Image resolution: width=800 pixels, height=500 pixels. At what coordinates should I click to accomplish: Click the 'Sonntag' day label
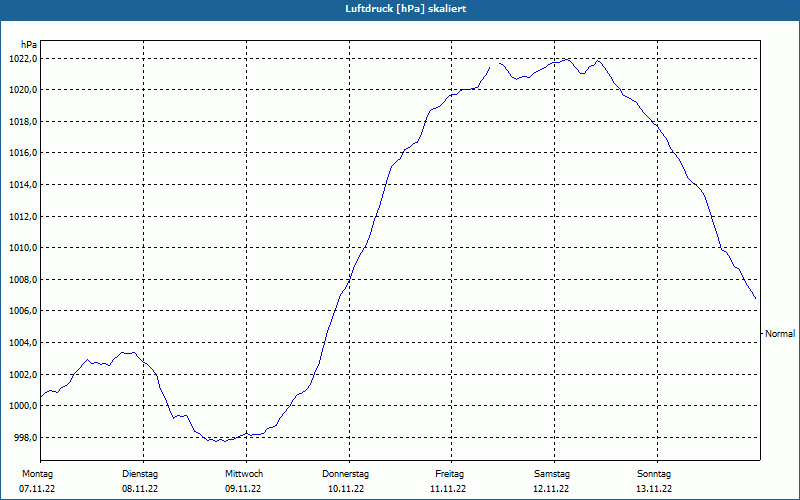click(x=654, y=474)
